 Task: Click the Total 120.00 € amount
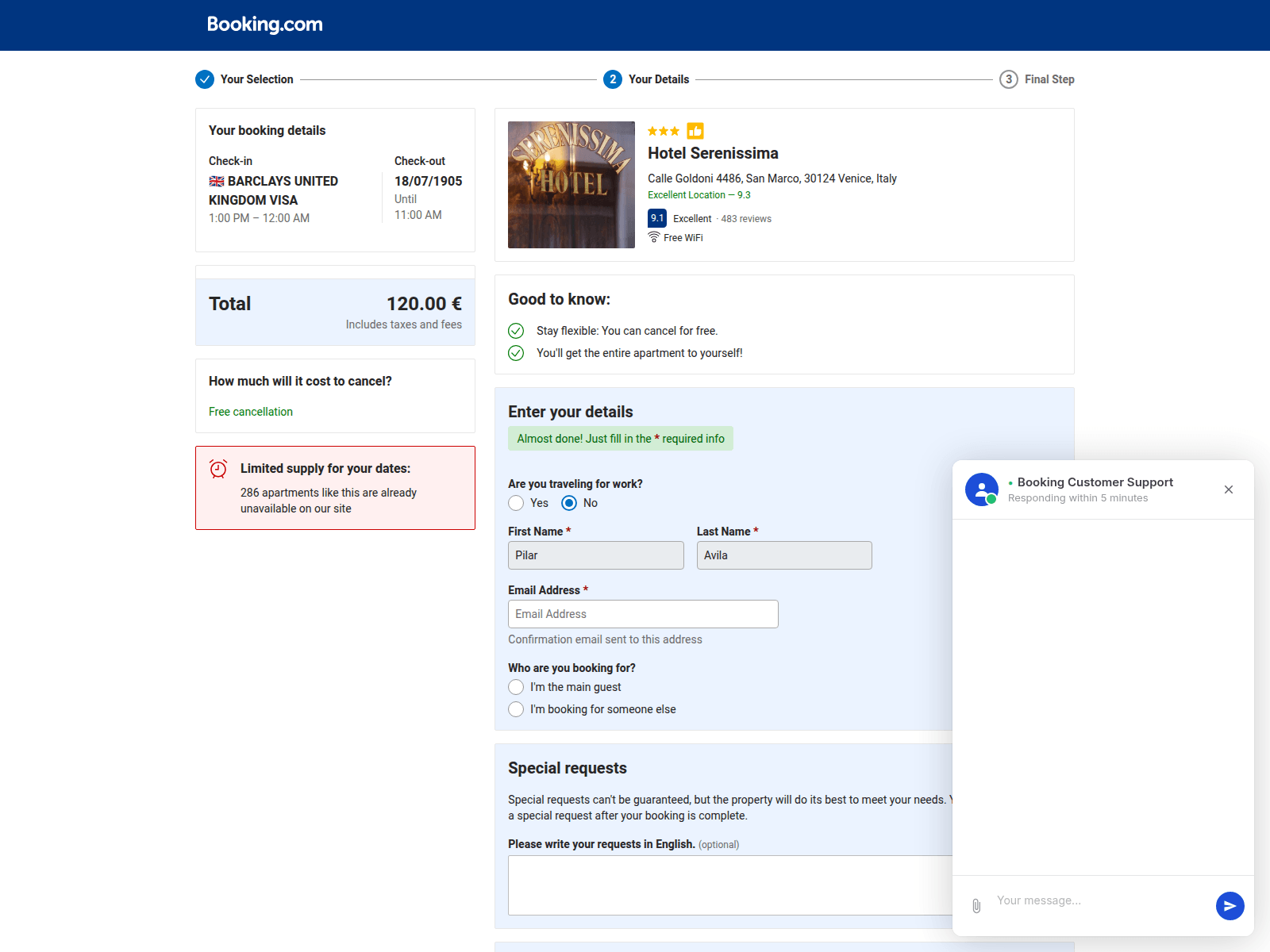424,304
